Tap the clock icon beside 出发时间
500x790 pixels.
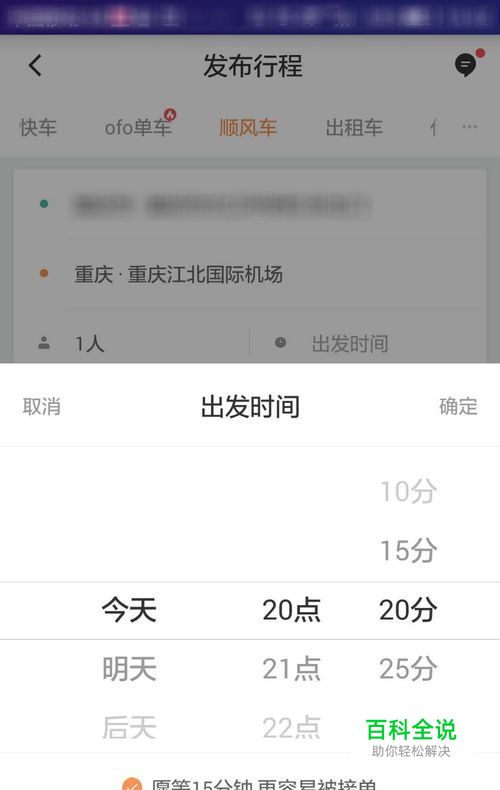click(280, 343)
